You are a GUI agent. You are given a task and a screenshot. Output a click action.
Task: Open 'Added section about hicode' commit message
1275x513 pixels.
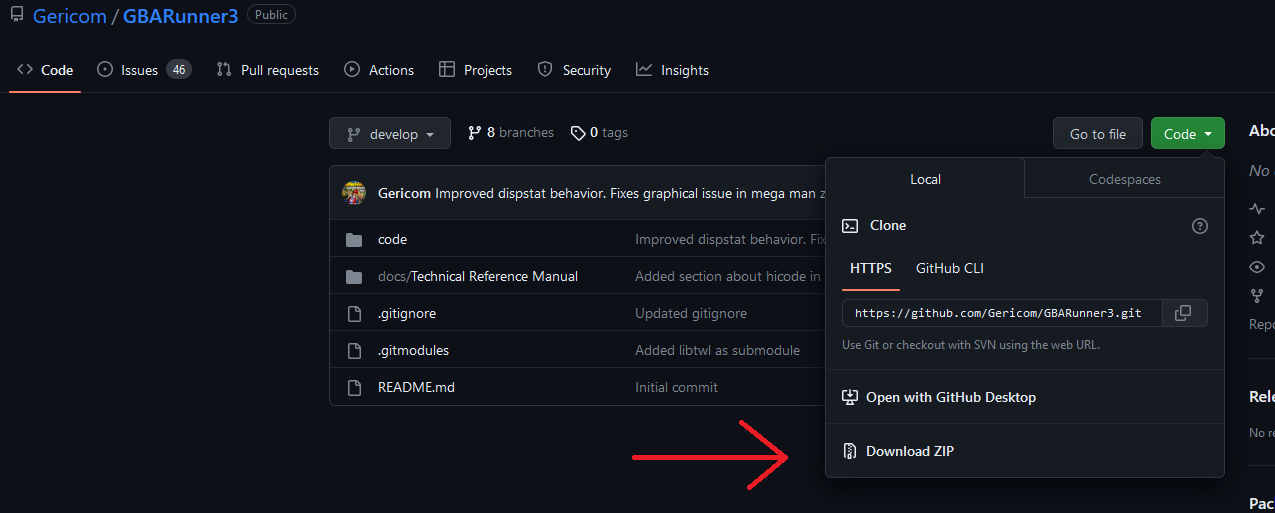pyautogui.click(x=730, y=277)
